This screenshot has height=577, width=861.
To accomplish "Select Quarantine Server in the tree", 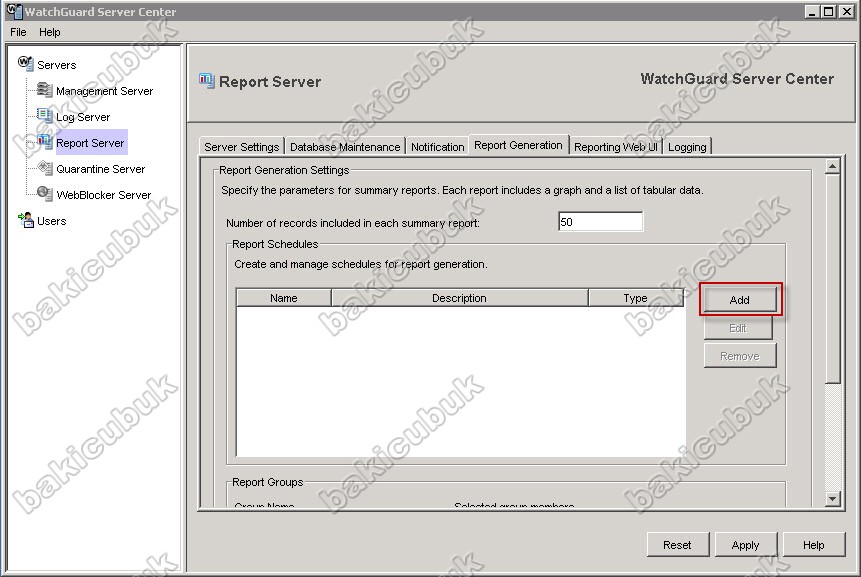I will pyautogui.click(x=100, y=169).
